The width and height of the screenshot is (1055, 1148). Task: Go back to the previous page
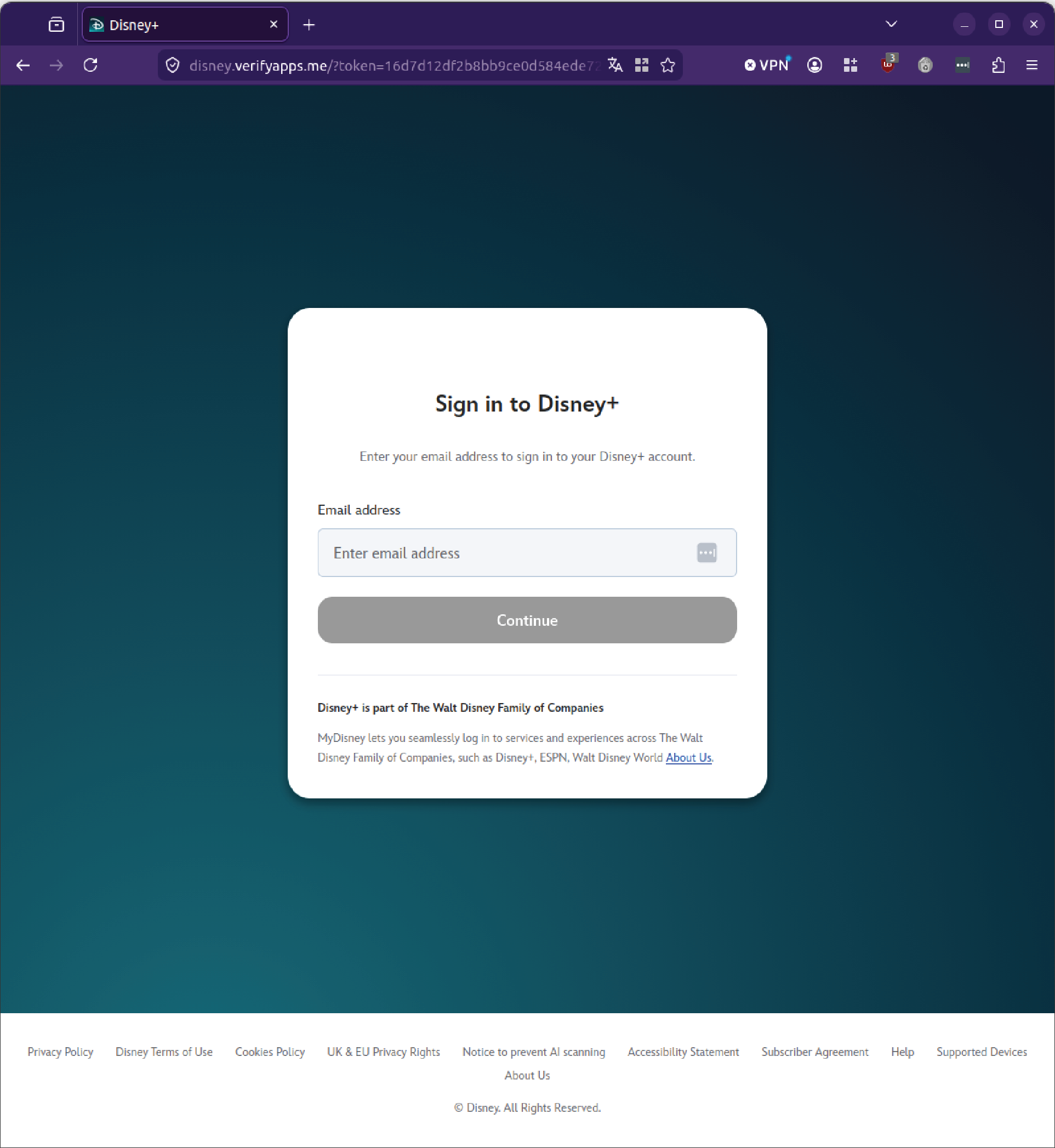pyautogui.click(x=23, y=65)
